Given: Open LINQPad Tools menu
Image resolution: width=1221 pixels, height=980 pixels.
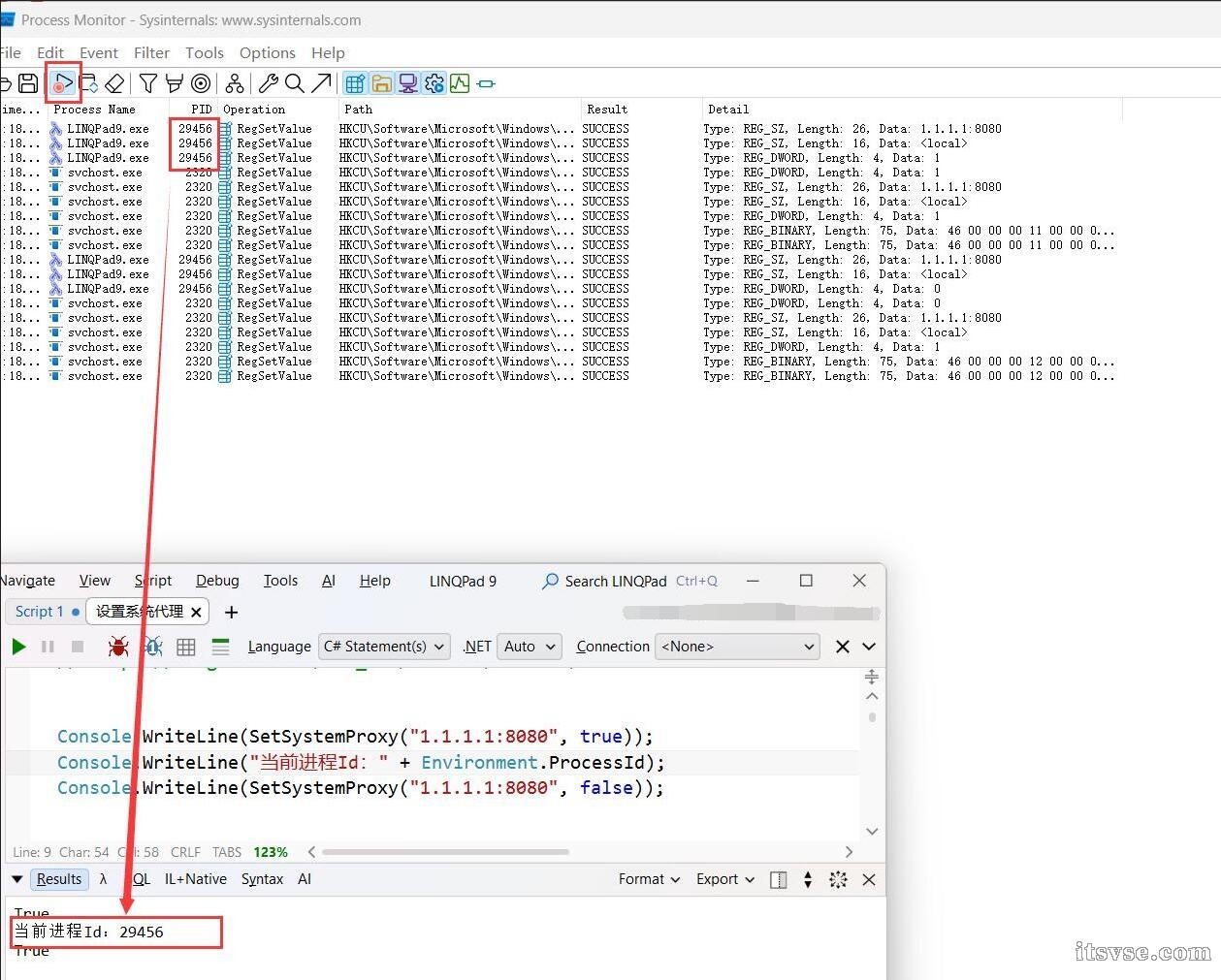Looking at the screenshot, I should (x=280, y=581).
